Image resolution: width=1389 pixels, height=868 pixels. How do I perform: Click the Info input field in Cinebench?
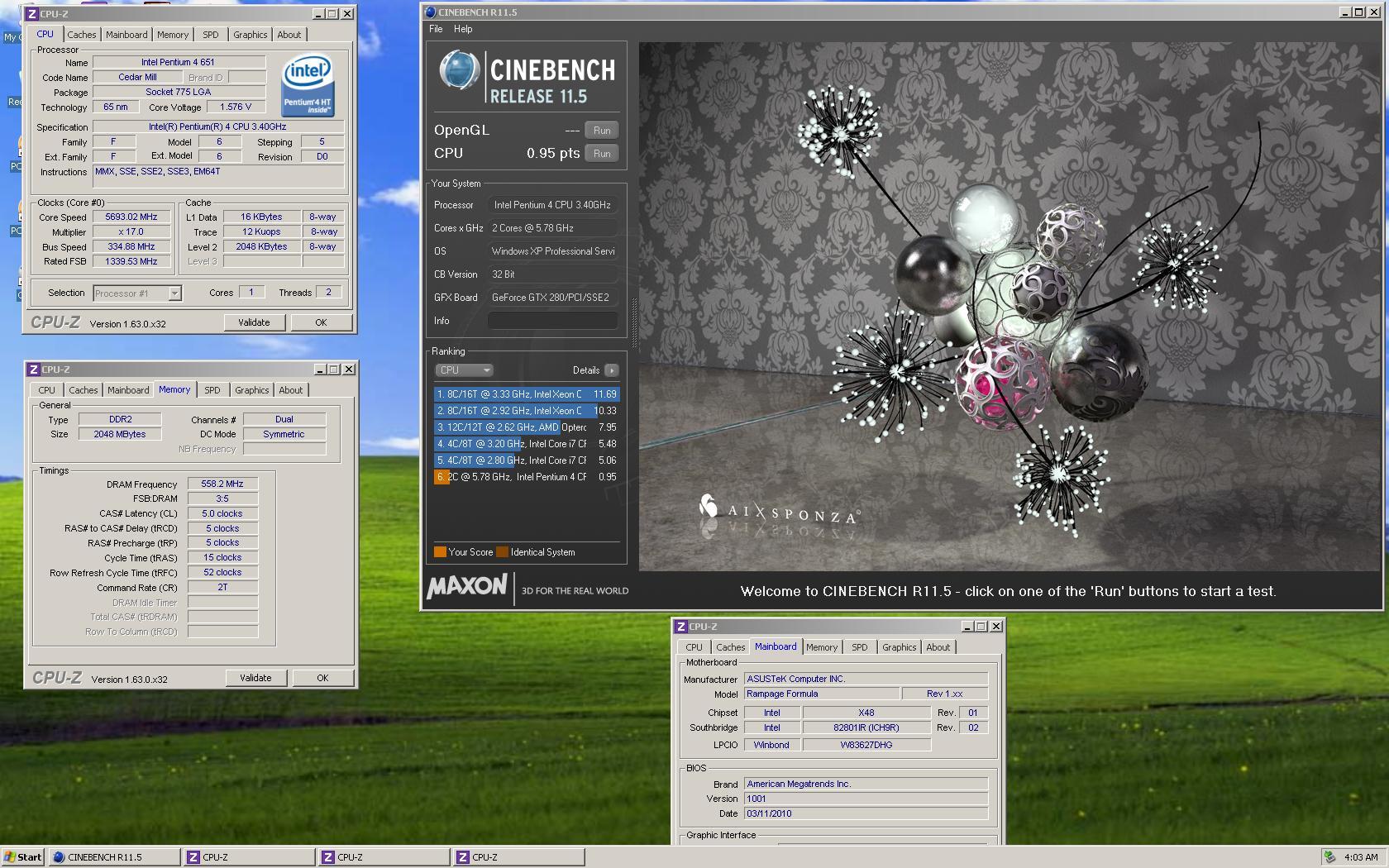click(x=553, y=321)
